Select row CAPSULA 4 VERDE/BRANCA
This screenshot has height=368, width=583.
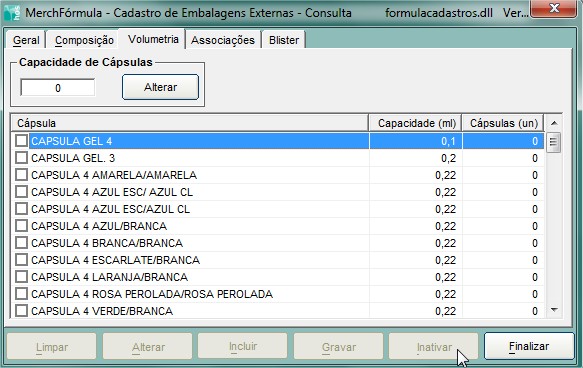pyautogui.click(x=277, y=311)
